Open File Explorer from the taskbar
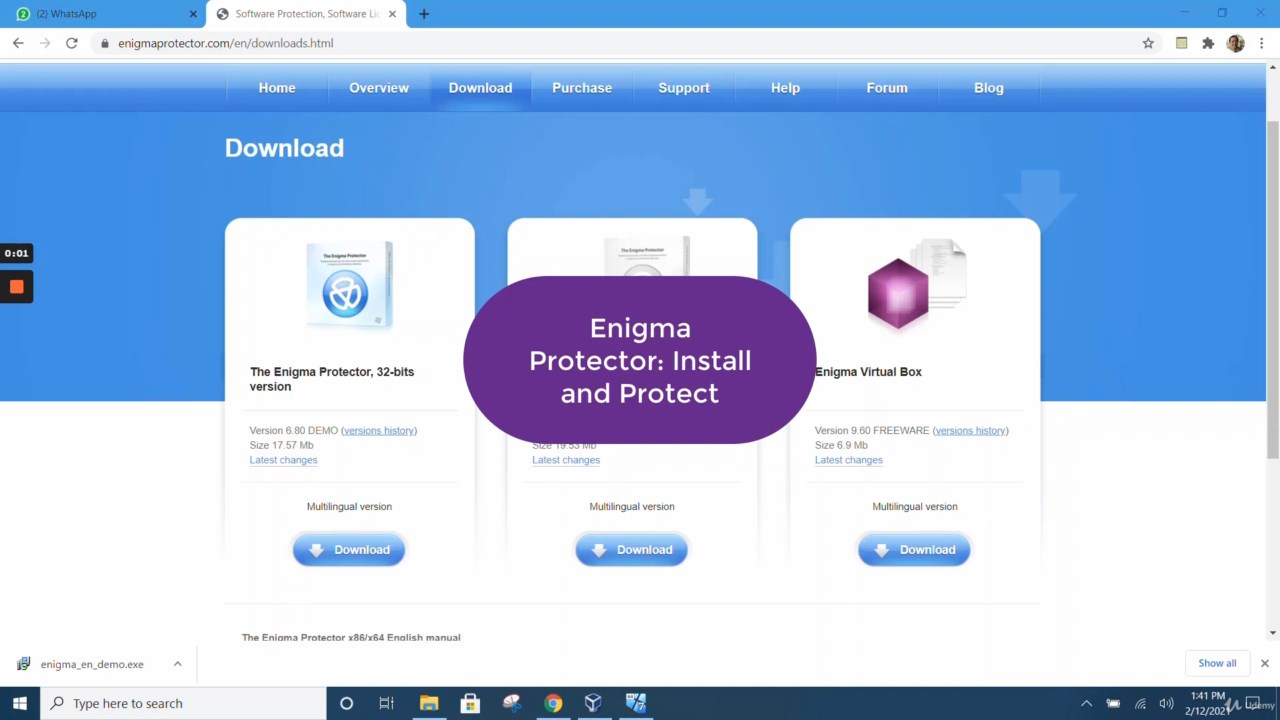This screenshot has height=720, width=1280. [x=429, y=703]
